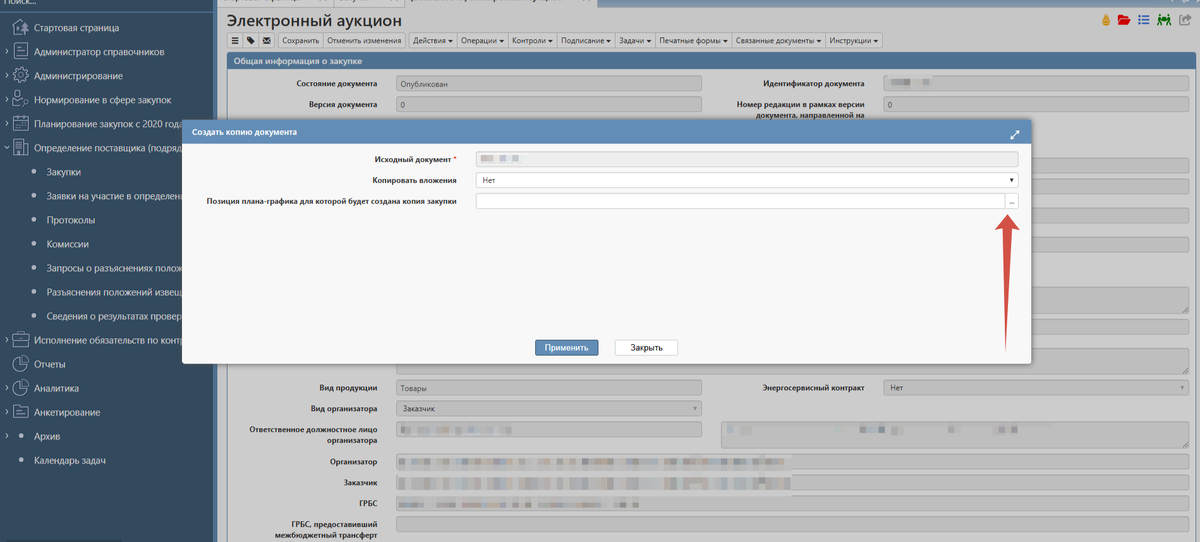Click the Администратор справочников sidebar icon

[x=20, y=52]
